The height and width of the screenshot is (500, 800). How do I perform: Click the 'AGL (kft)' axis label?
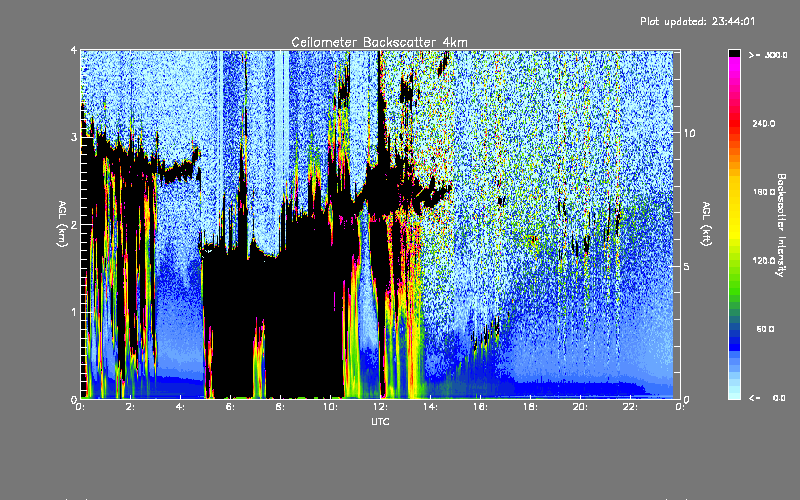[x=706, y=224]
